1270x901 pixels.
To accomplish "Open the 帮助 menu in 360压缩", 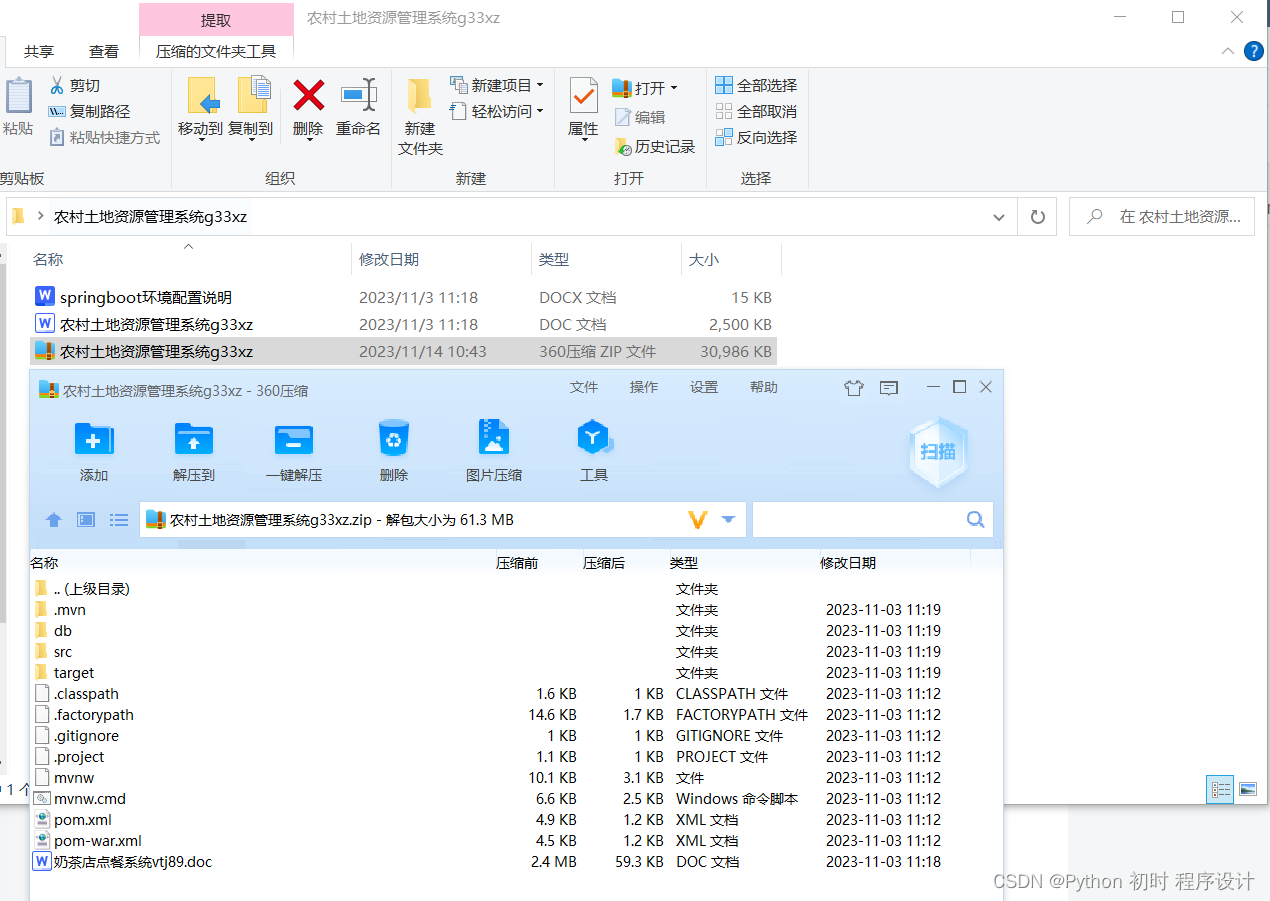I will tap(764, 387).
